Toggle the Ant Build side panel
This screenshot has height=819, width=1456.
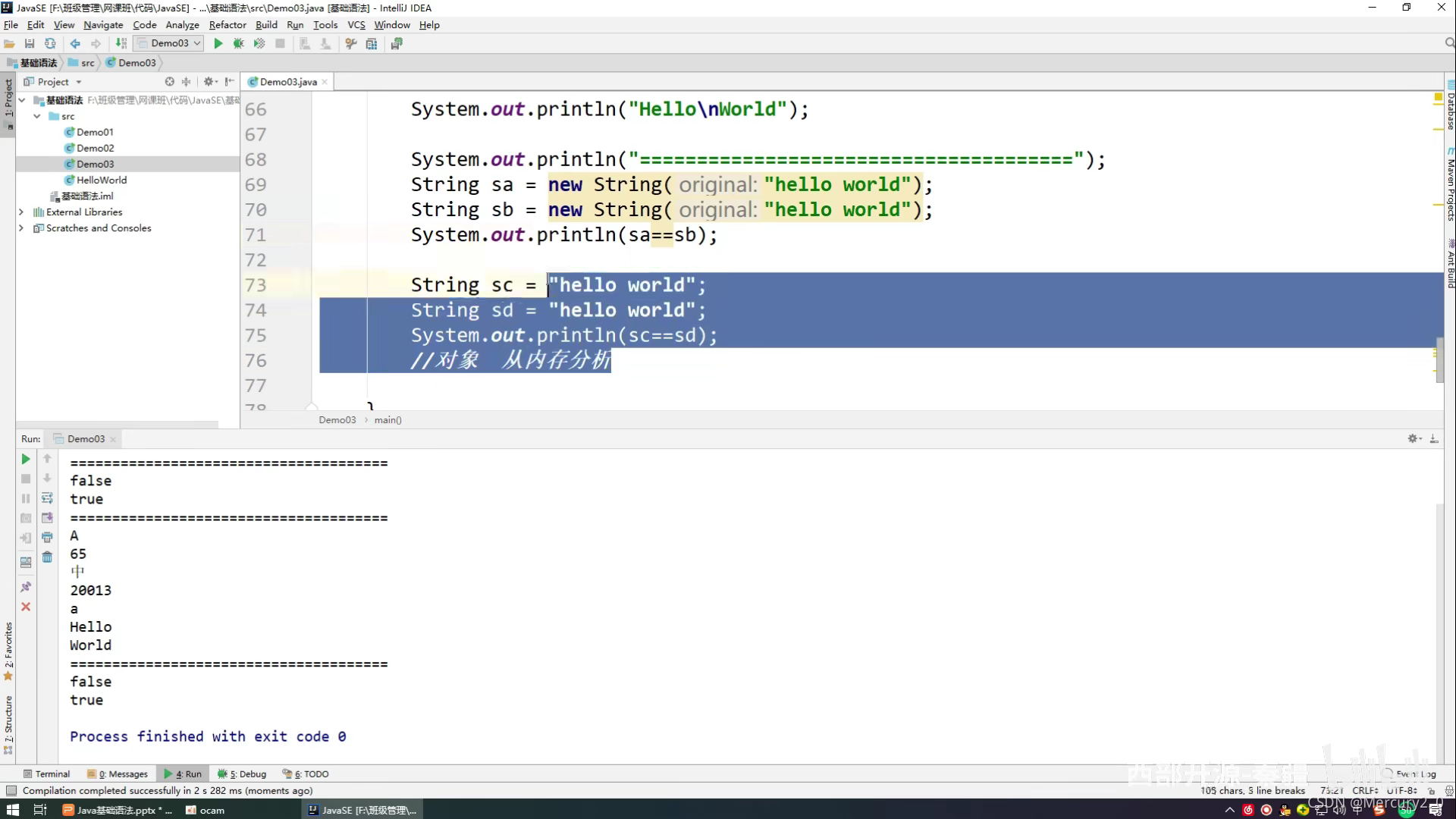[x=1450, y=264]
